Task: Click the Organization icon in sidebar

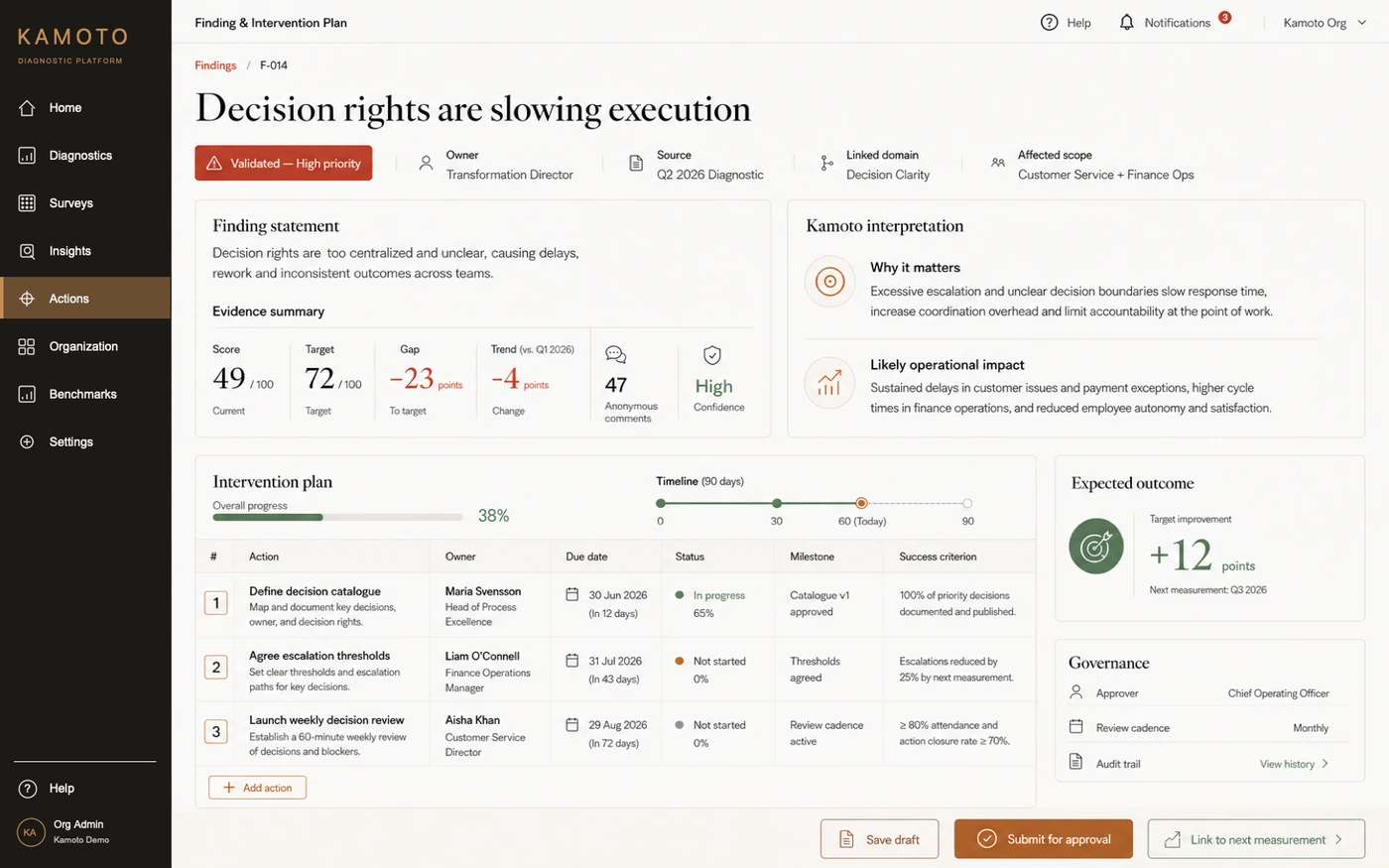Action: pos(27,346)
